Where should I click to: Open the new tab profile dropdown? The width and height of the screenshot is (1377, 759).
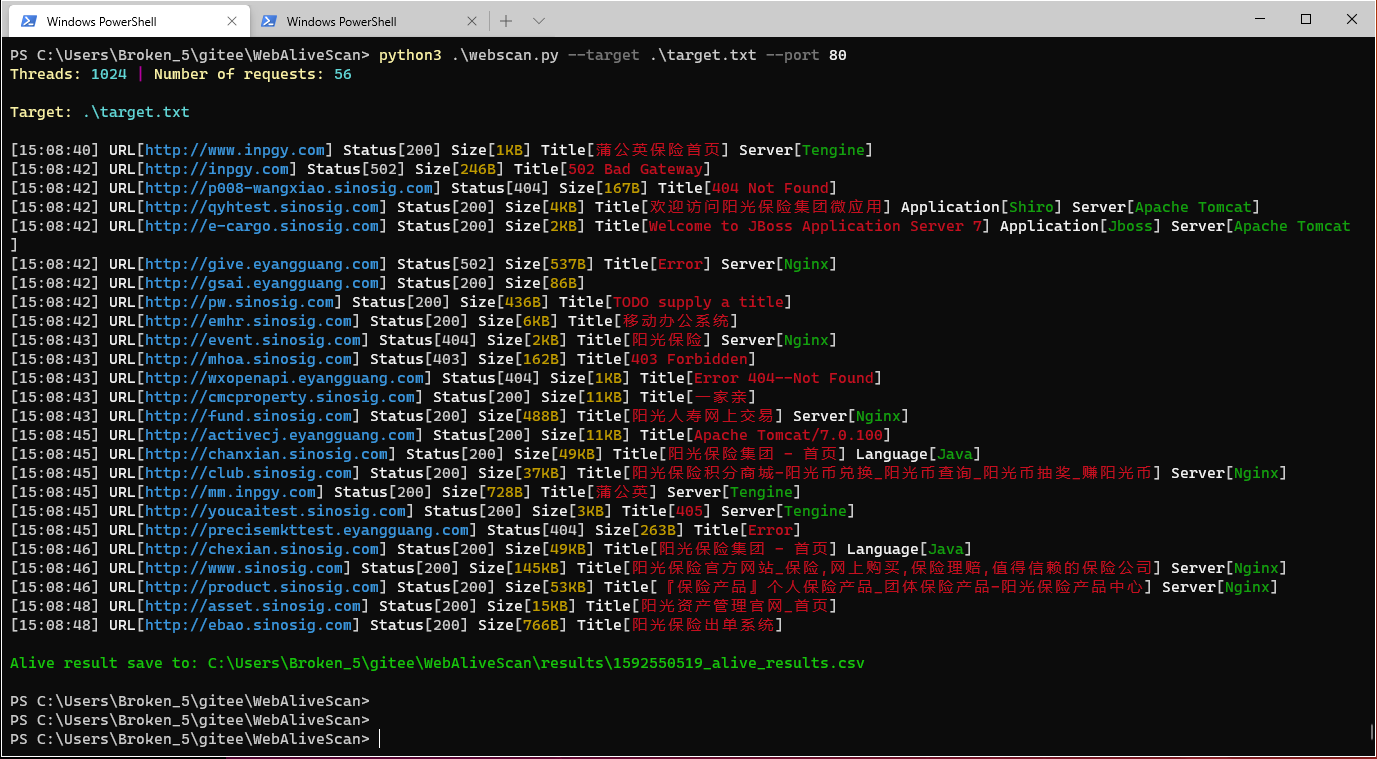(x=539, y=21)
